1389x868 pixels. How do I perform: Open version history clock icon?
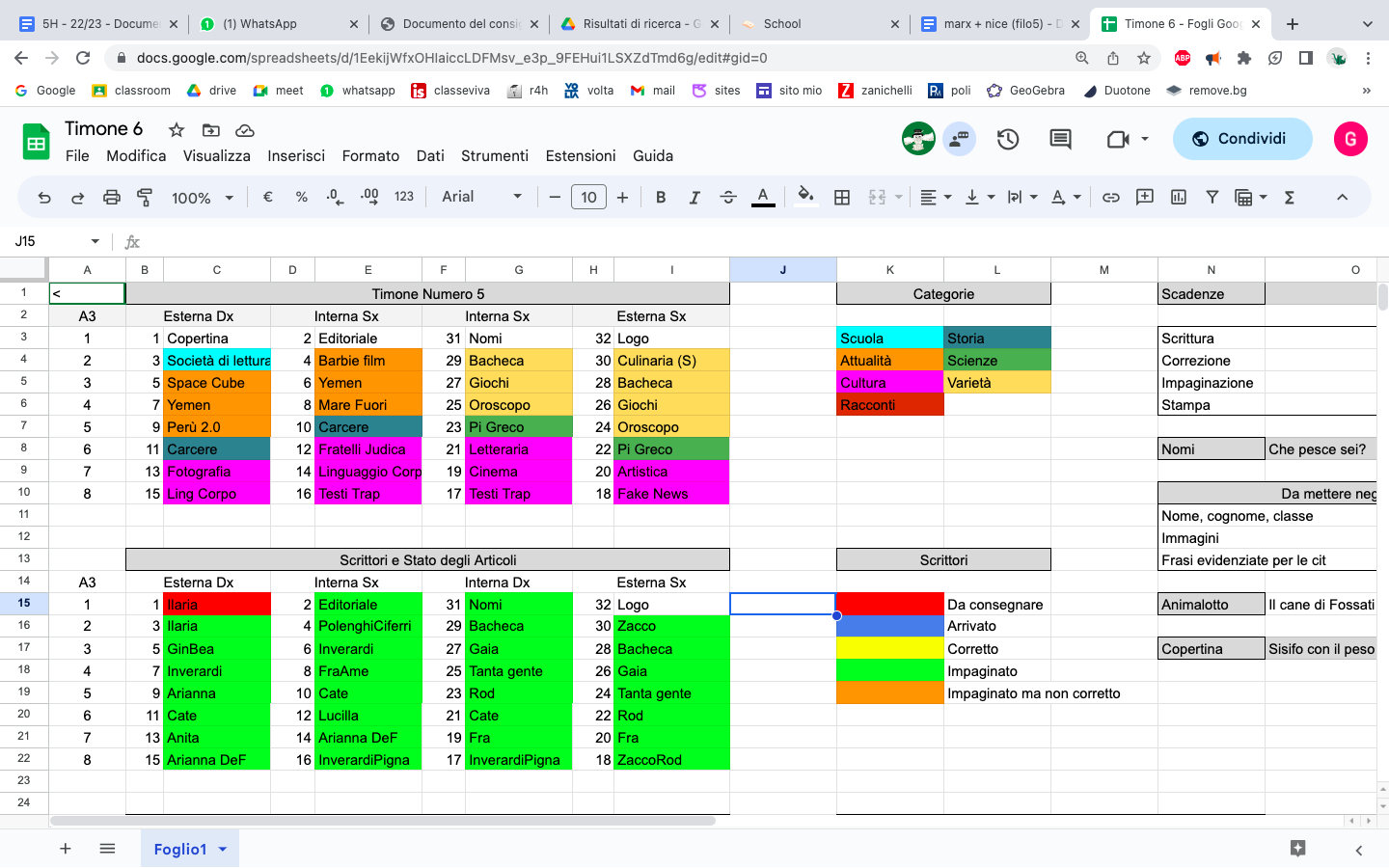[1008, 139]
